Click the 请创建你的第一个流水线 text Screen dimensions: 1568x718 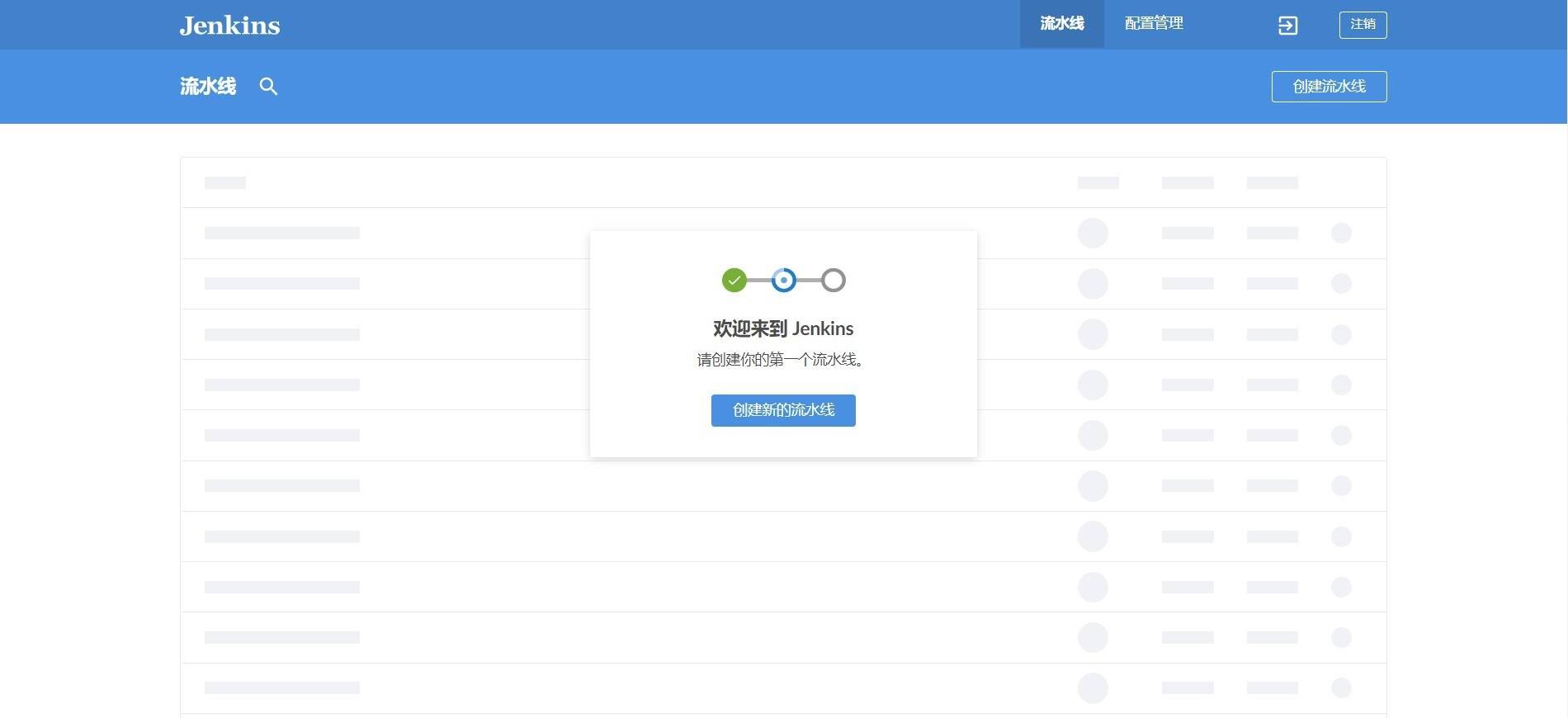tap(781, 360)
